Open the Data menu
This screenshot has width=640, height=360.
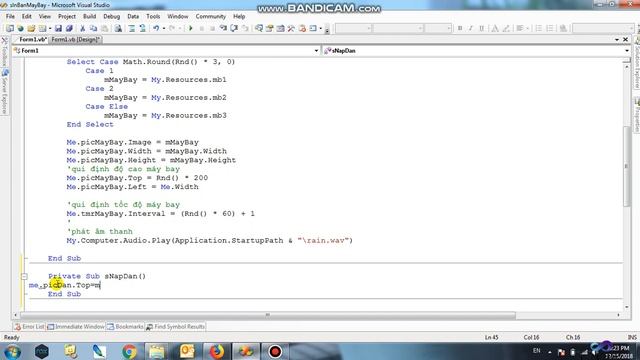point(133,16)
